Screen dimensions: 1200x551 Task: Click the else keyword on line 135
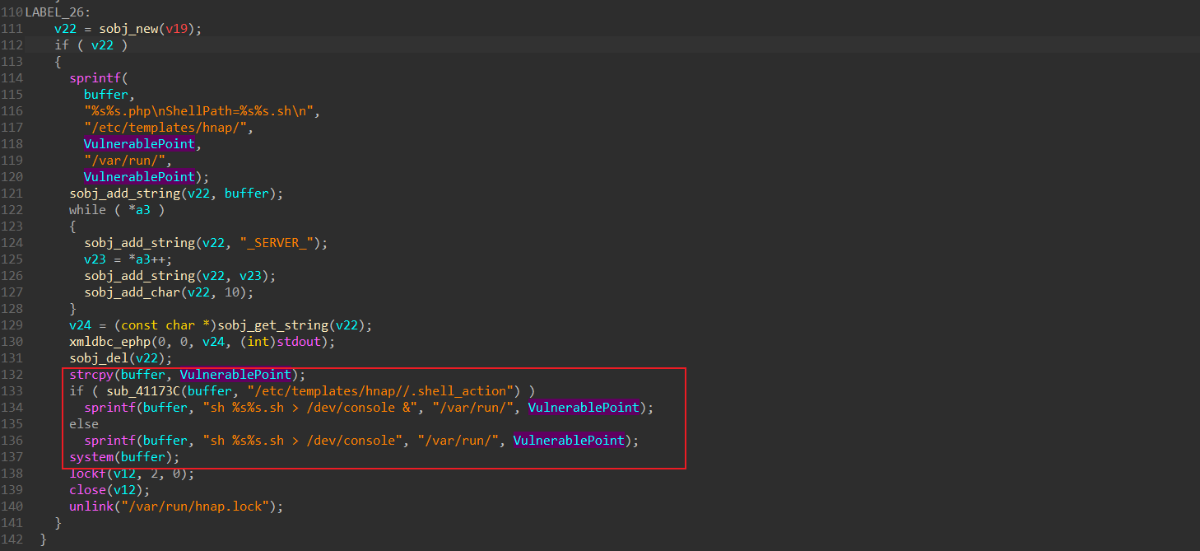coord(84,424)
